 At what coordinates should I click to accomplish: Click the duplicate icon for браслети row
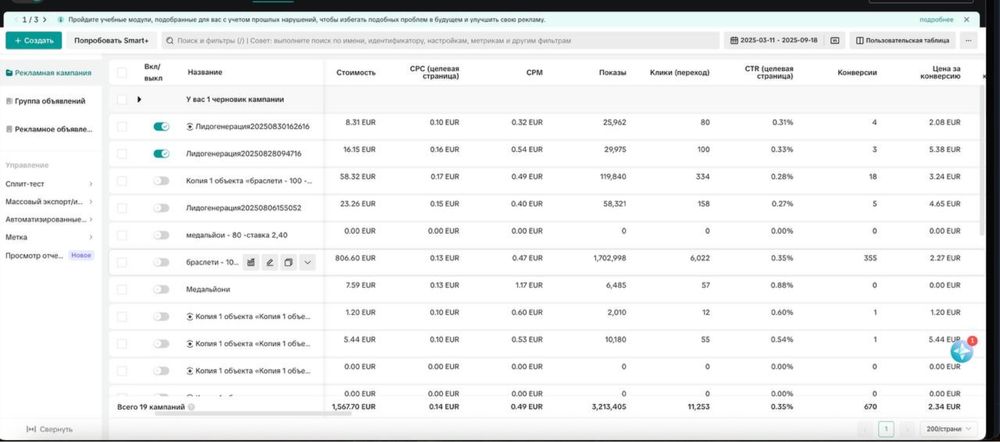click(x=288, y=262)
